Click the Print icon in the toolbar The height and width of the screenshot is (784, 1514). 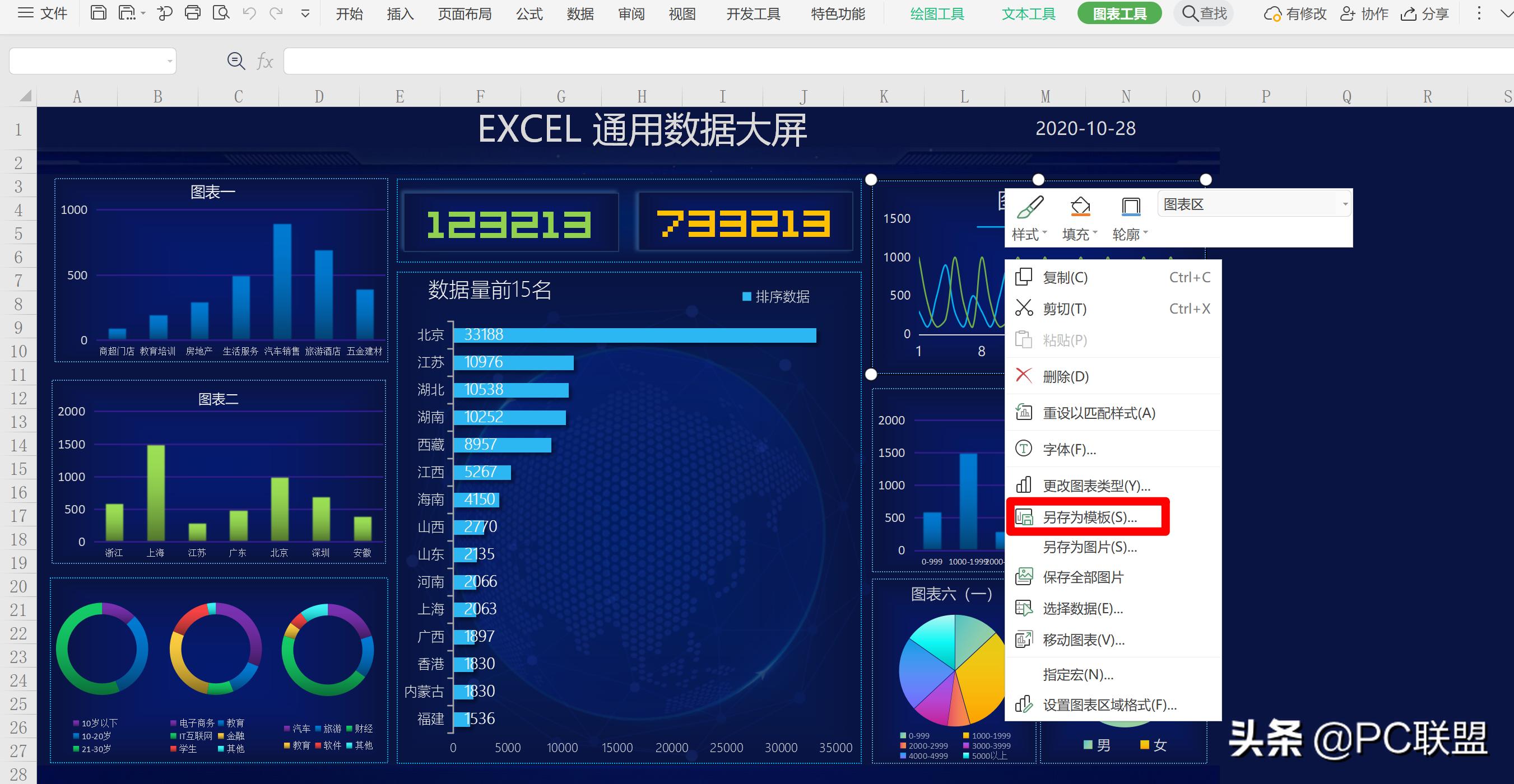pyautogui.click(x=193, y=12)
